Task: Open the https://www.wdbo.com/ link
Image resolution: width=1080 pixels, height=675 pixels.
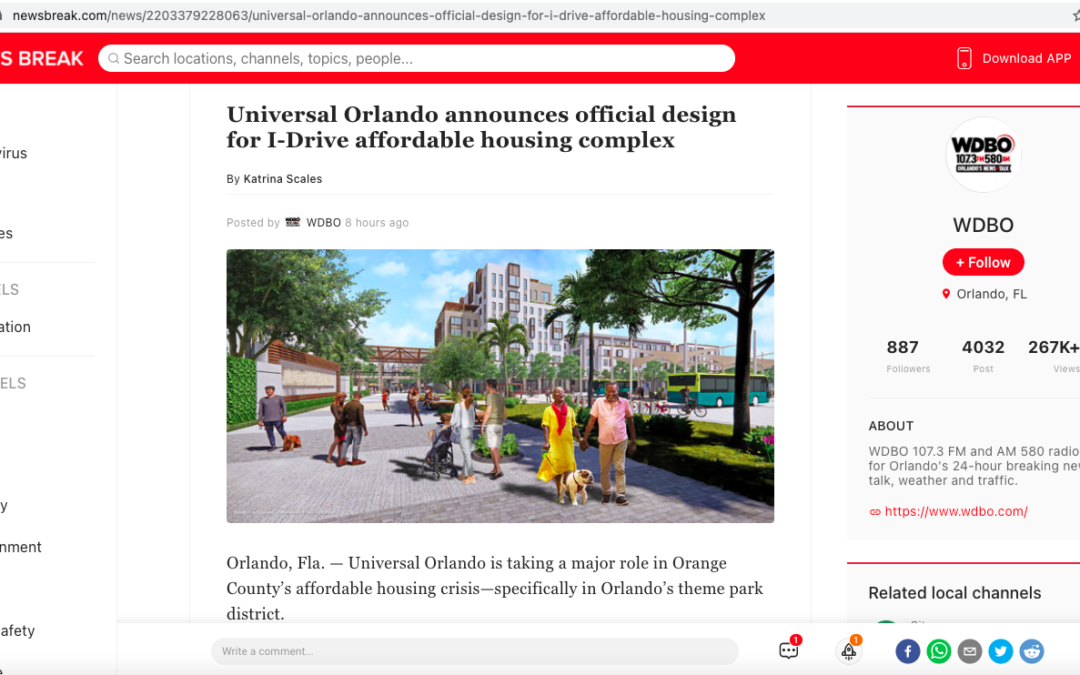Action: coord(956,512)
